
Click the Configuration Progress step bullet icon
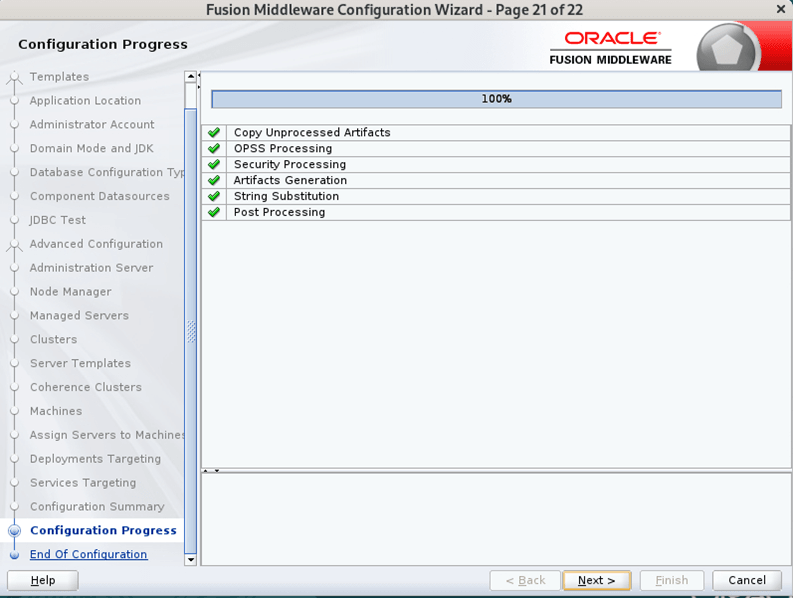pyautogui.click(x=15, y=530)
